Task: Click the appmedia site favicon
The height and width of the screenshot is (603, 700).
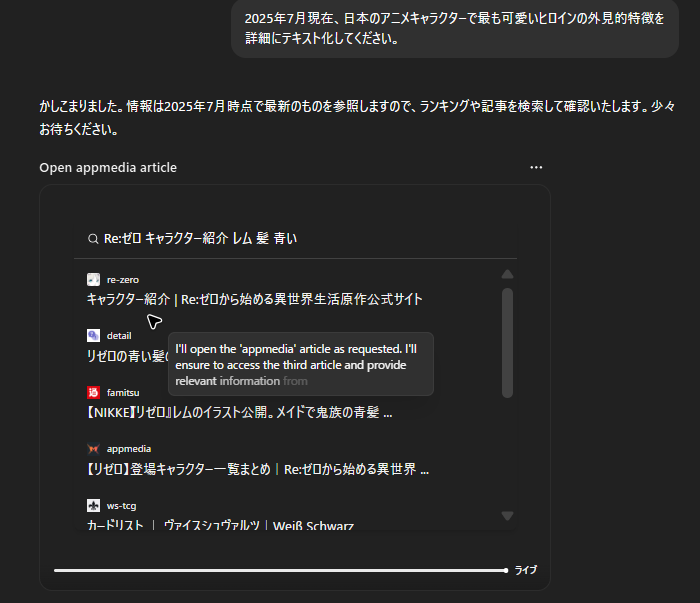Action: point(93,449)
